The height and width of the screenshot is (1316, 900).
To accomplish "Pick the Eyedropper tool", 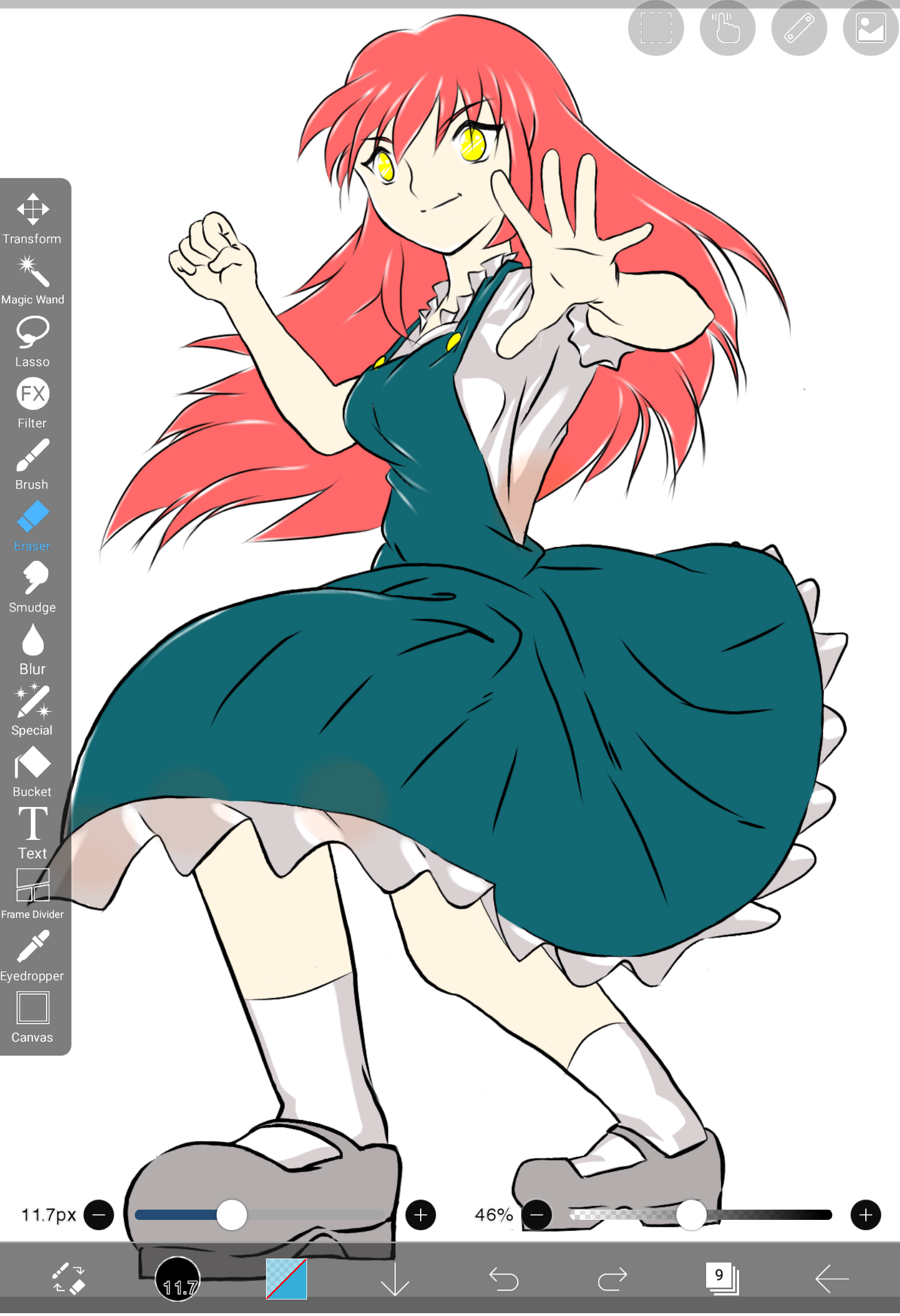I will pos(32,956).
